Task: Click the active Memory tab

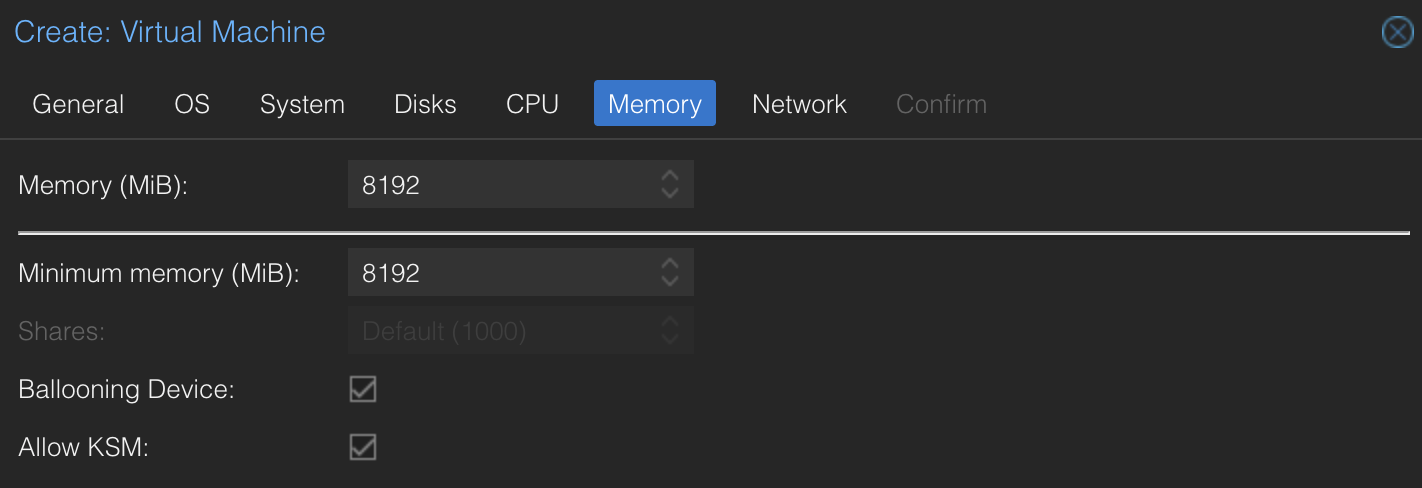Action: click(655, 104)
